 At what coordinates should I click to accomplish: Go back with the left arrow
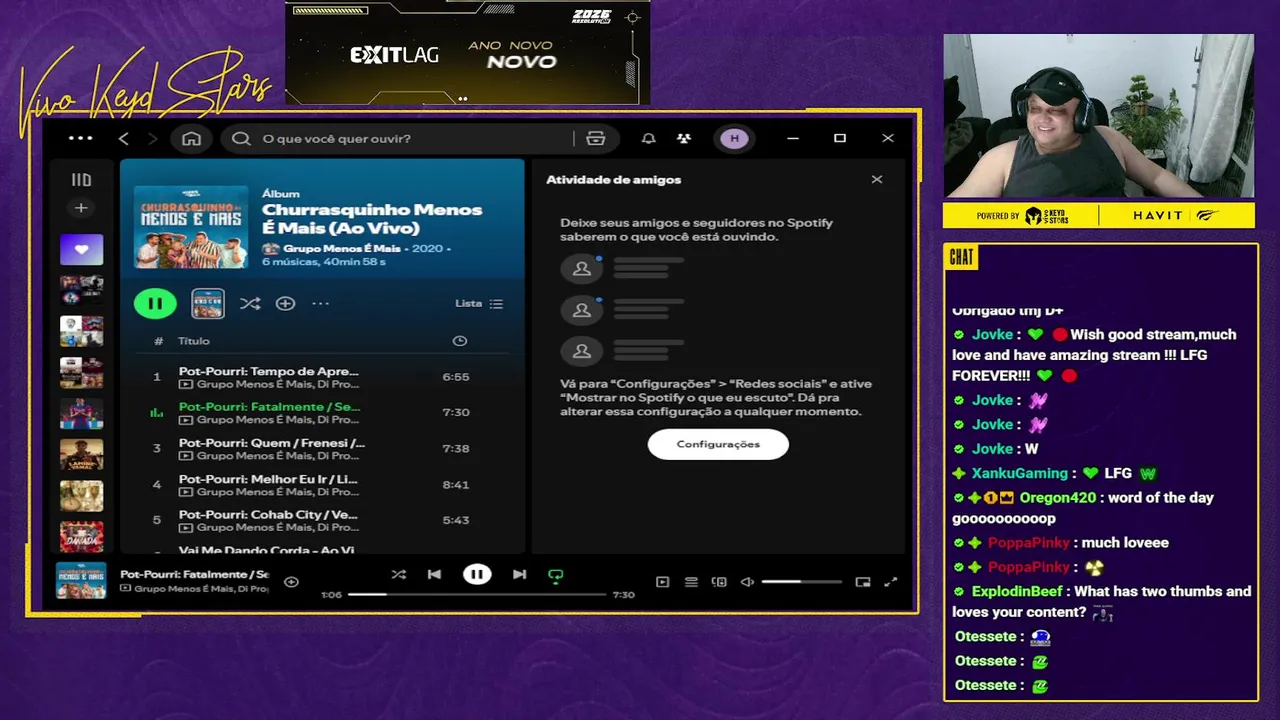(x=124, y=138)
